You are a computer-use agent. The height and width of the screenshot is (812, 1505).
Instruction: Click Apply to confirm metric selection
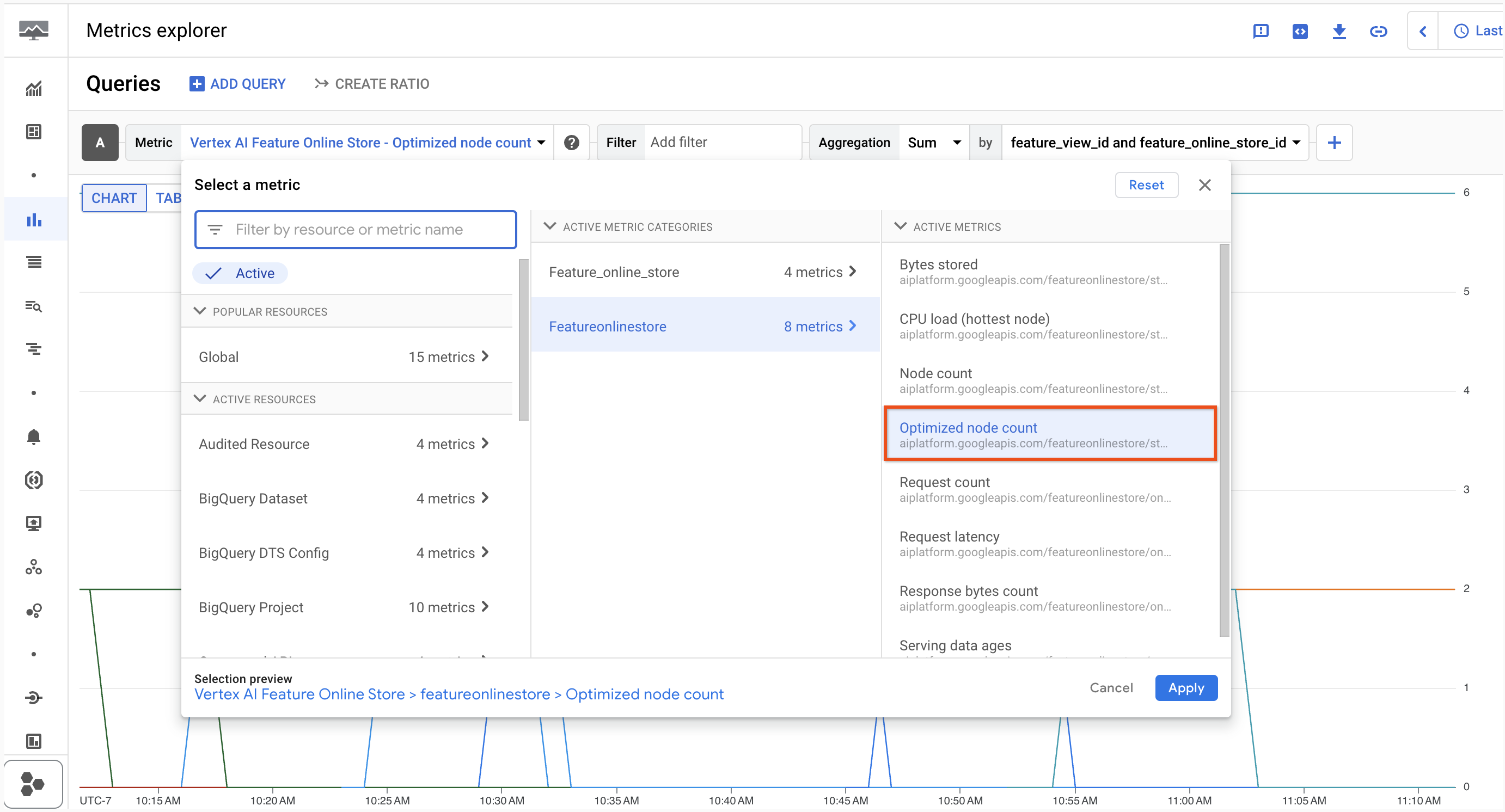tap(1186, 688)
